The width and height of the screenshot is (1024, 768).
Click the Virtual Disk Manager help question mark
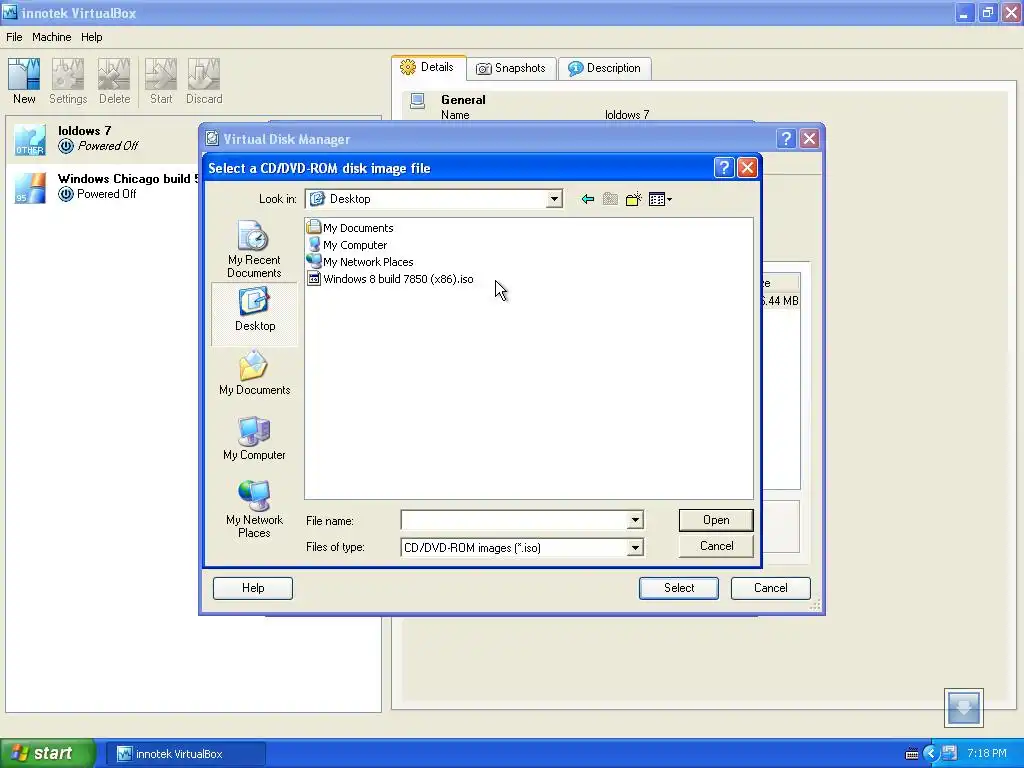786,138
